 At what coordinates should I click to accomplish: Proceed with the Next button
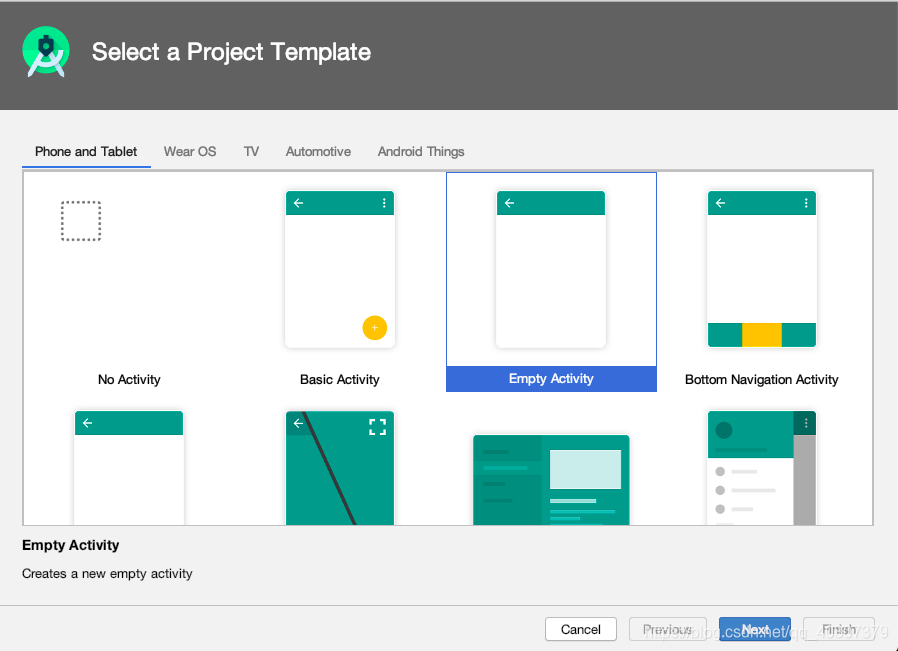755,629
